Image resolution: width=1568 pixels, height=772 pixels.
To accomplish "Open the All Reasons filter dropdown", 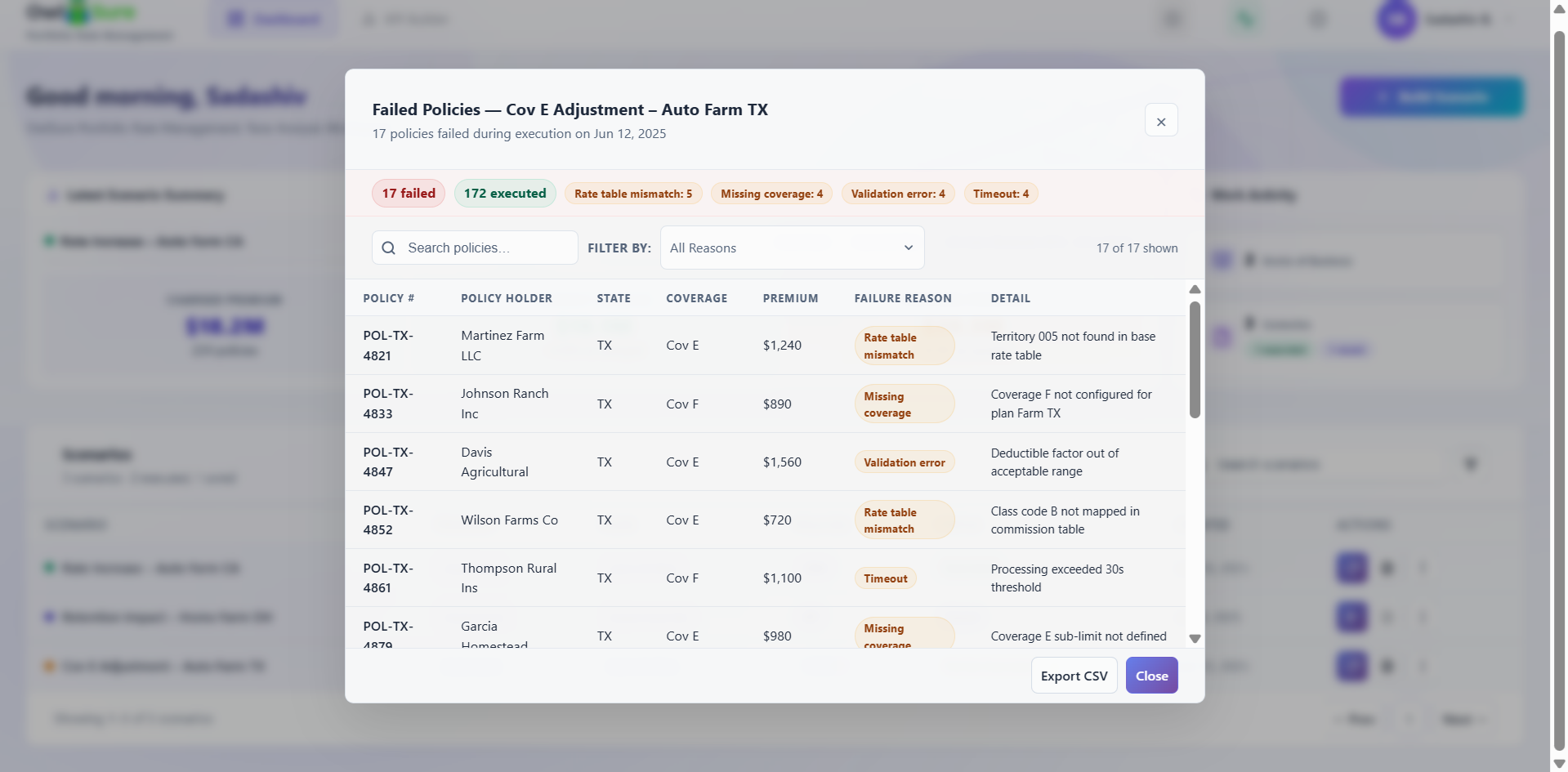I will [792, 248].
